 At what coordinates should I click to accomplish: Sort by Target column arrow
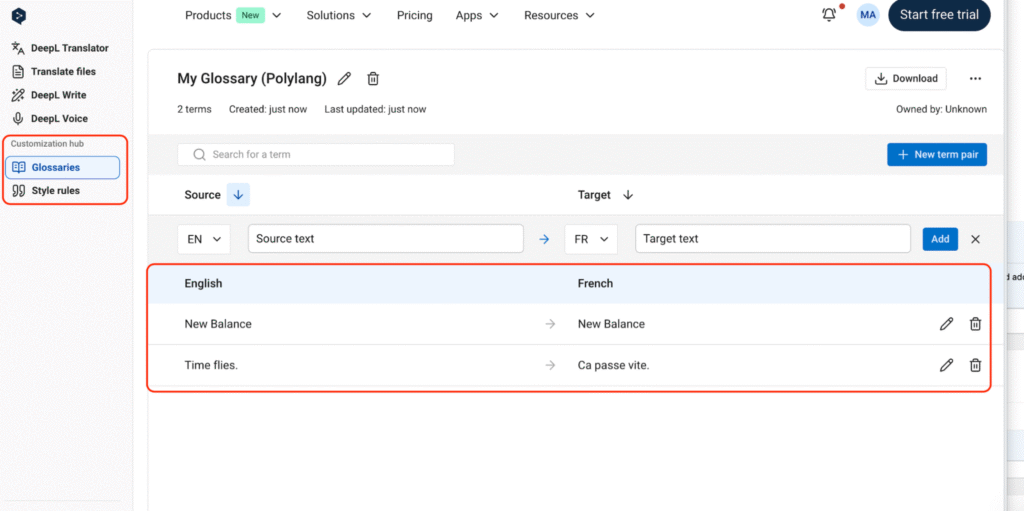(628, 195)
